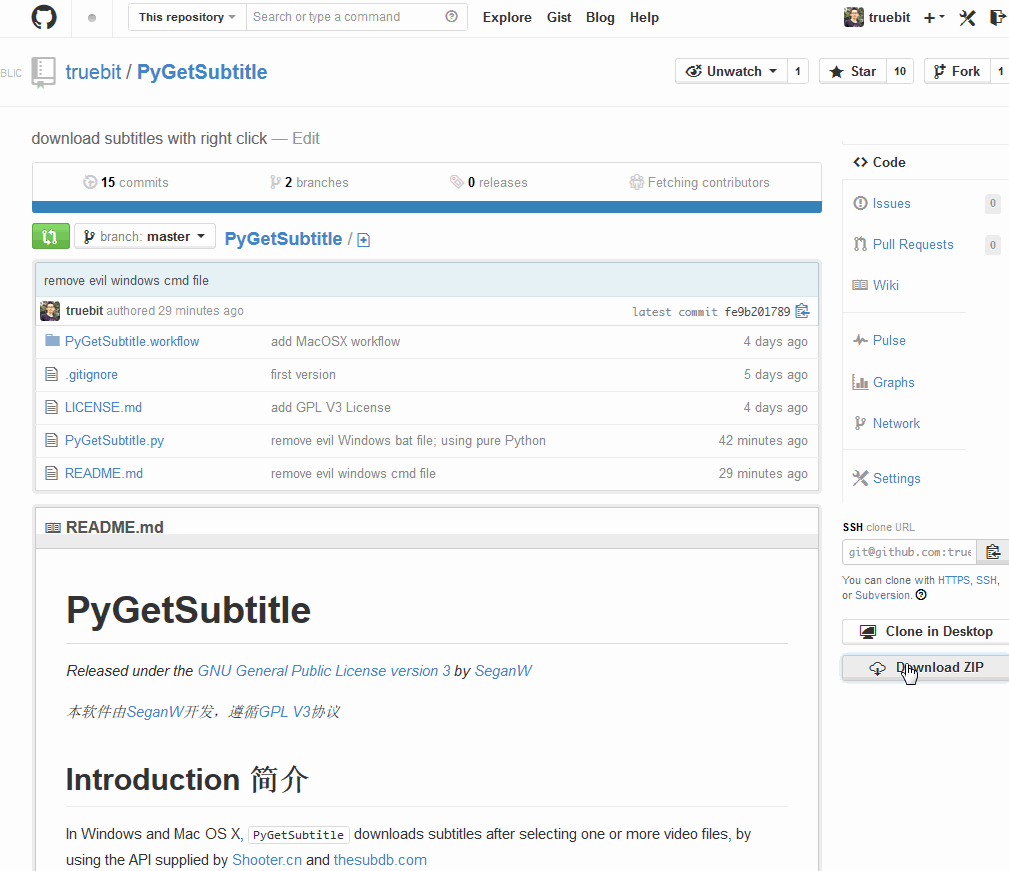The image size is (1009, 871).
Task: Open .gitignore file
Action: pyautogui.click(x=91, y=374)
